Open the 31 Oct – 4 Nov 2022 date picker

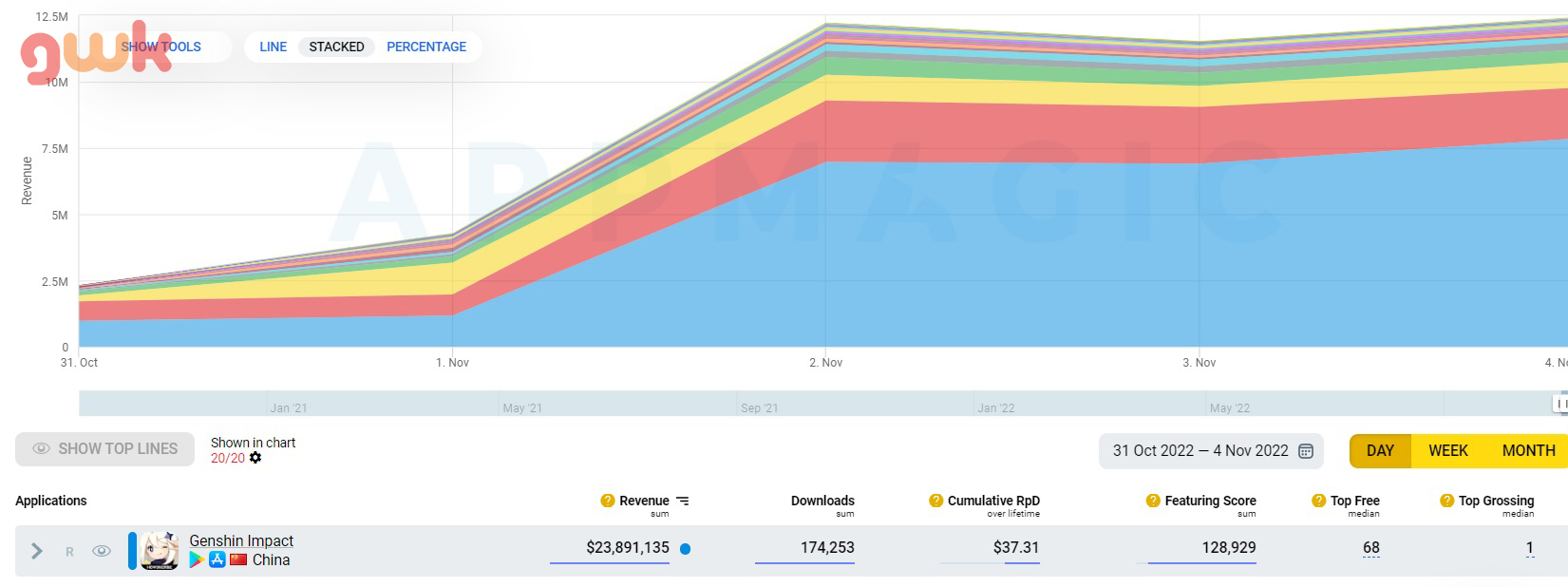click(x=1200, y=451)
